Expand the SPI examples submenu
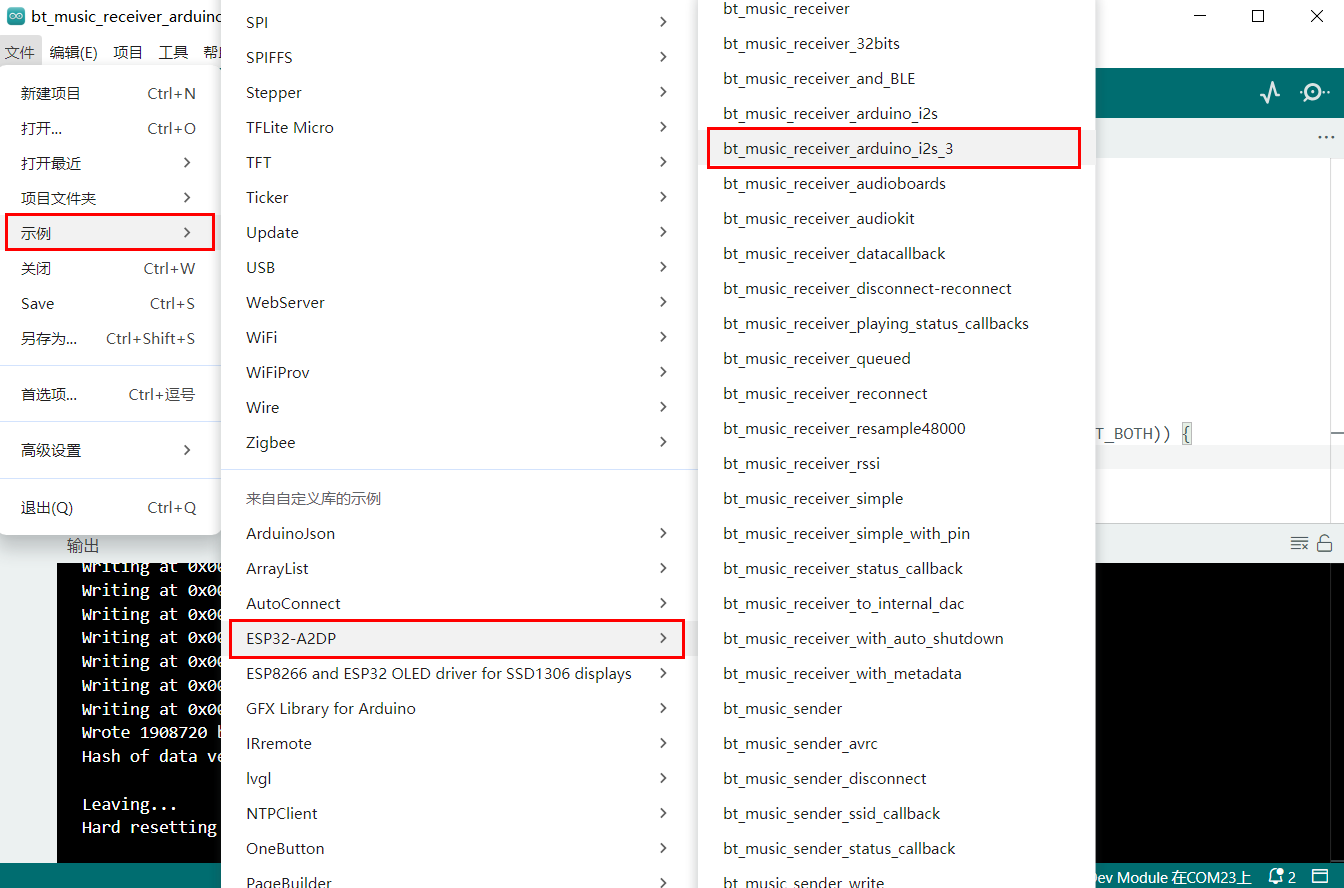The height and width of the screenshot is (888, 1344). coord(458,22)
